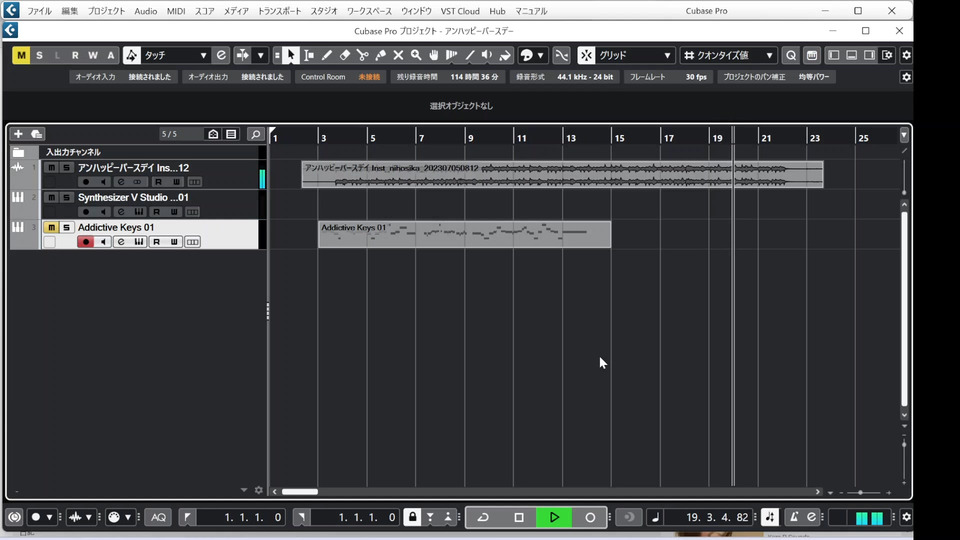Mute the Synthesizer V Studio track
This screenshot has width=960, height=540.
coord(51,197)
